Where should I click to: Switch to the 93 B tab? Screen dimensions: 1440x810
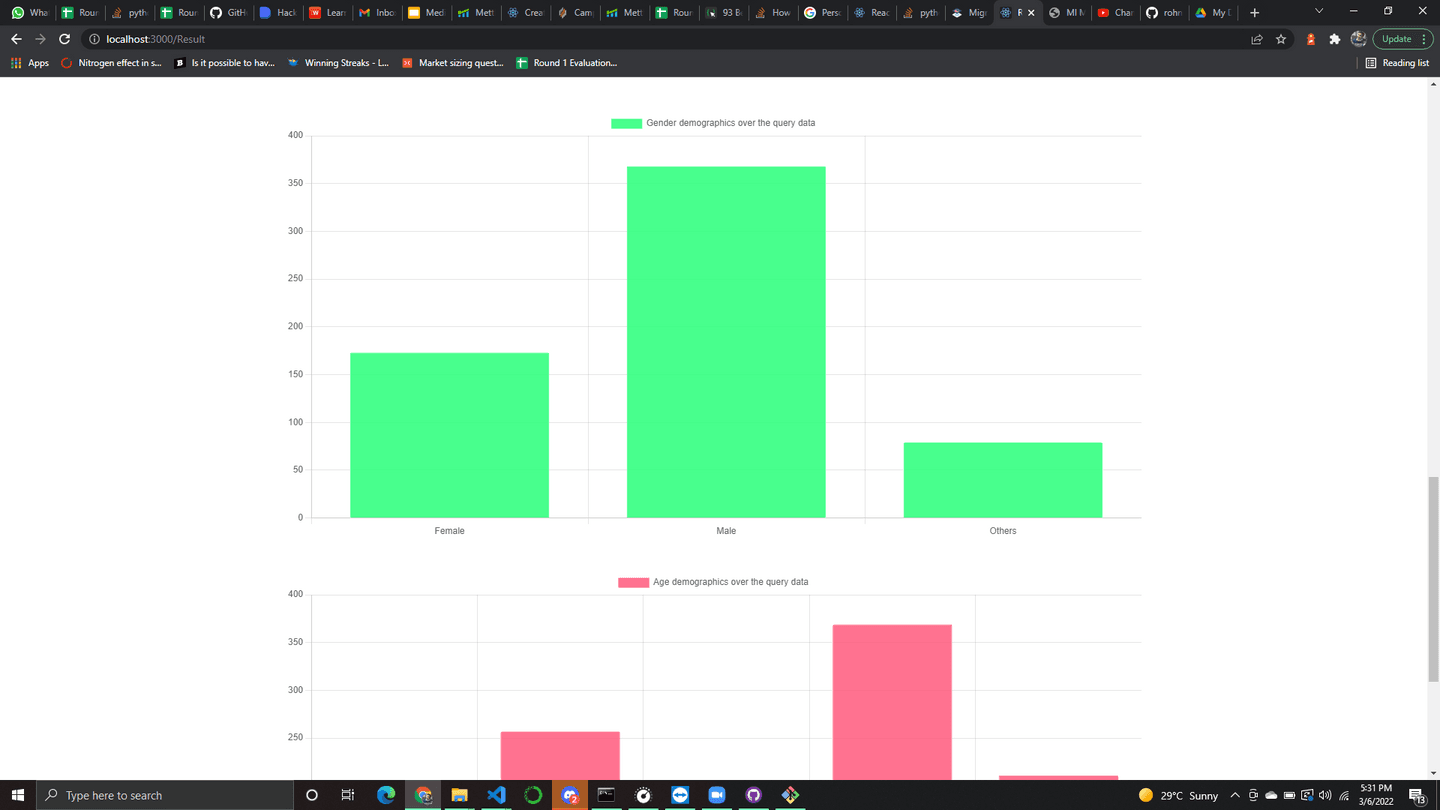(x=722, y=12)
